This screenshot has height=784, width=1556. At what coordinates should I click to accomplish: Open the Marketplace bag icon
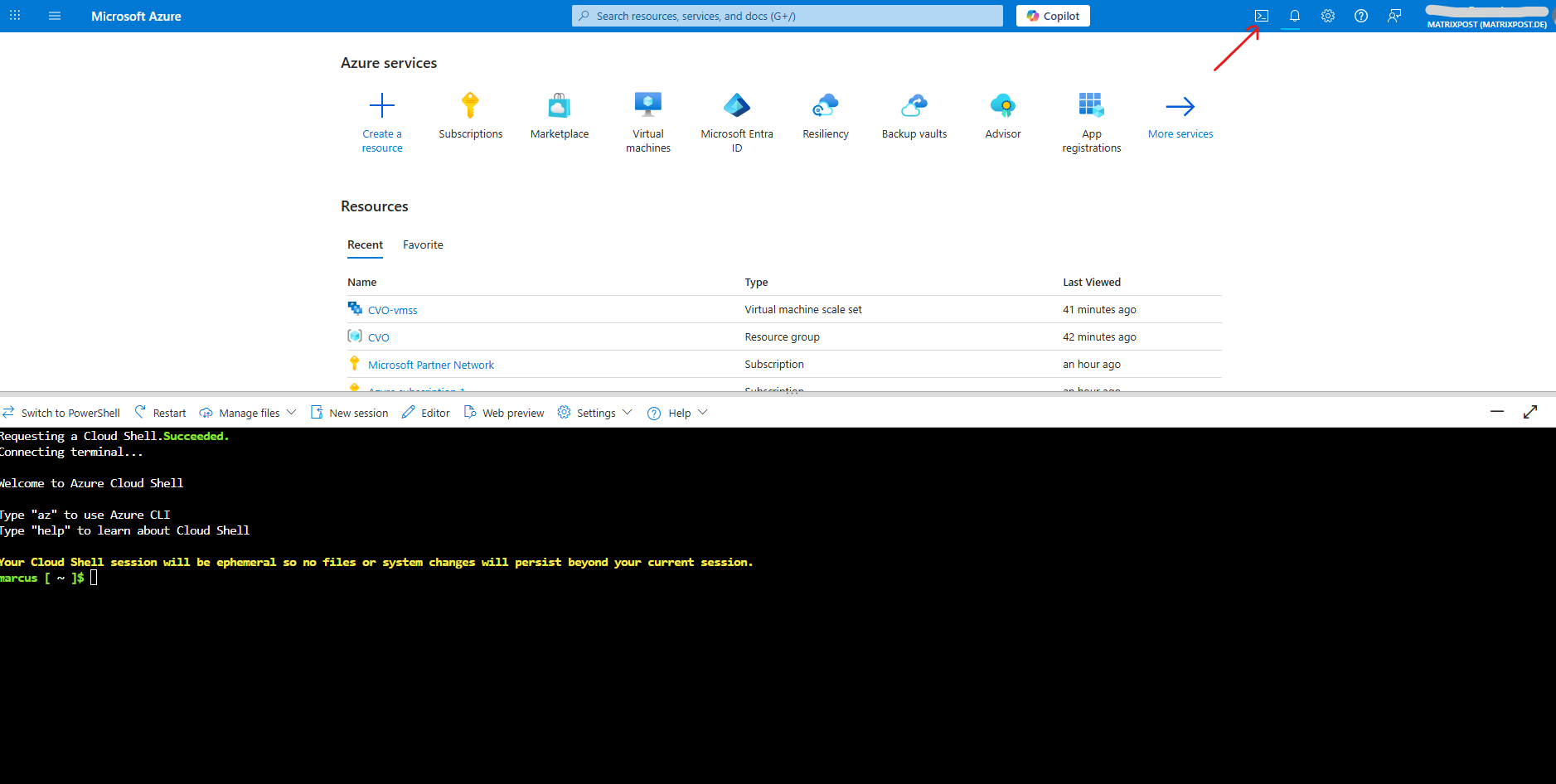[560, 105]
